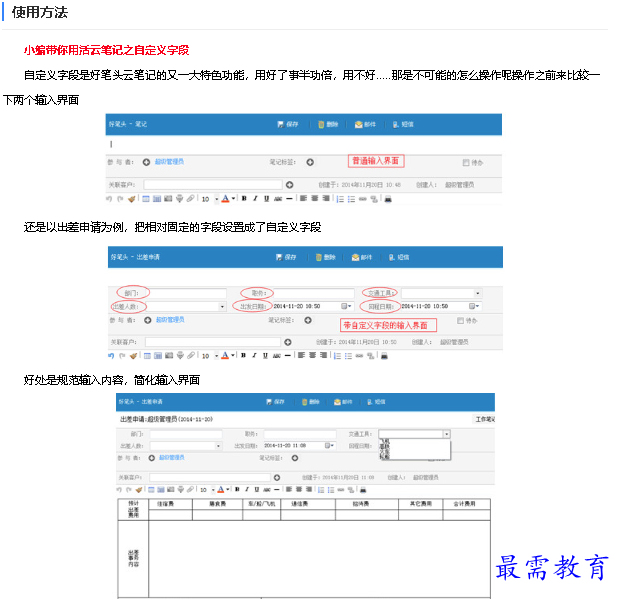
Task: Click 保存 in the 笔记 window header
Action: pyautogui.click(x=288, y=124)
